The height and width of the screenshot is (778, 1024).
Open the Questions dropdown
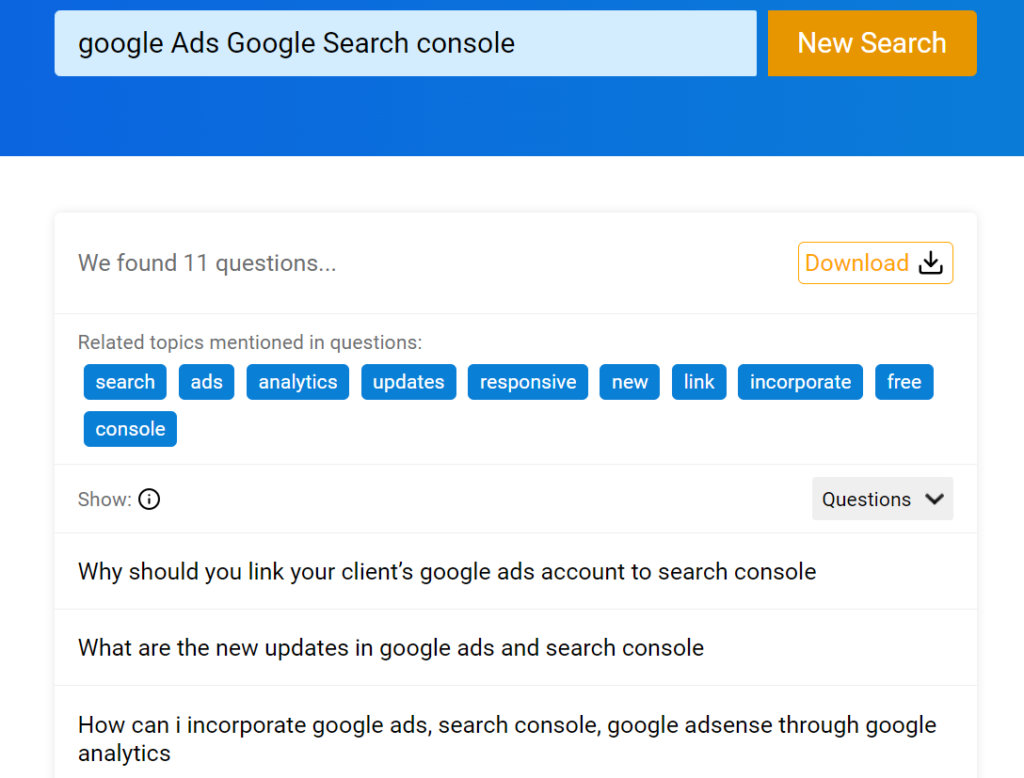coord(882,499)
